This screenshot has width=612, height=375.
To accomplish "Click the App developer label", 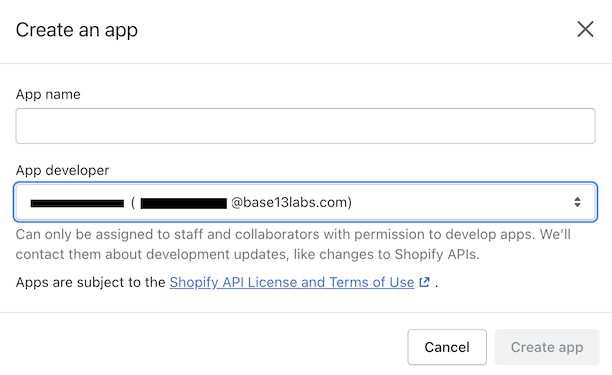I will click(x=62, y=171).
